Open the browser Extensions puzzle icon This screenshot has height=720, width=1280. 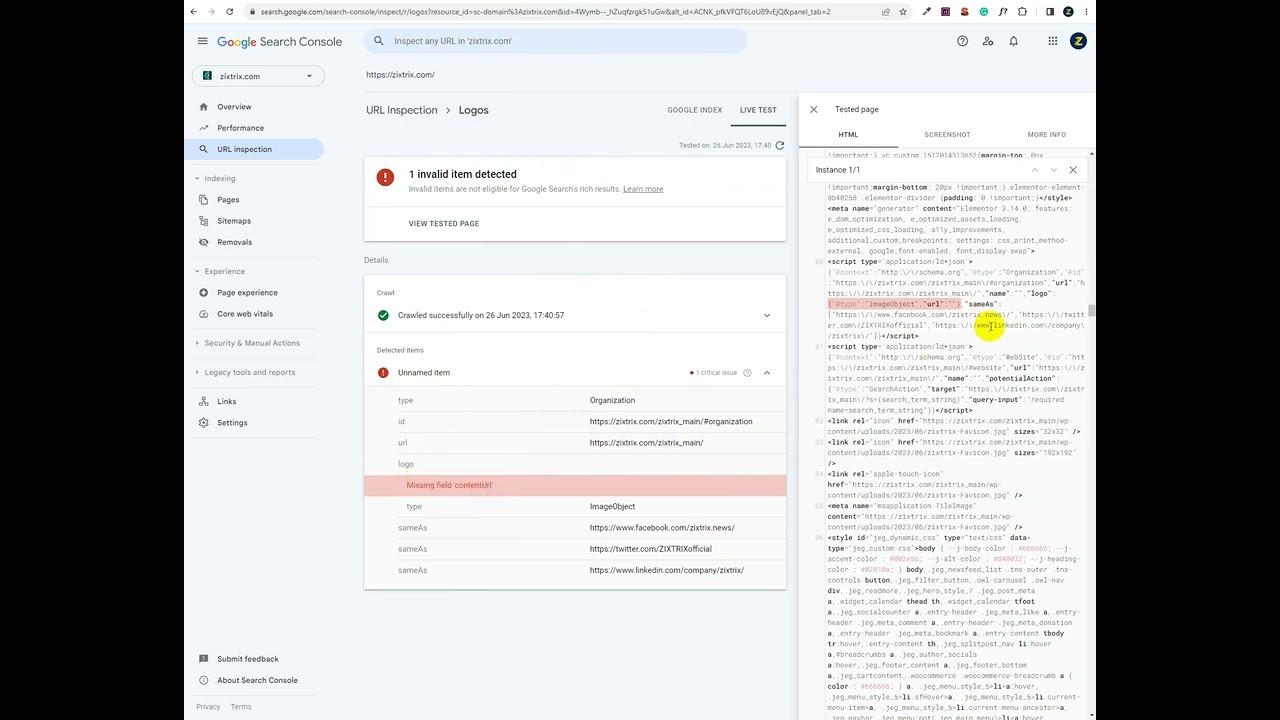coord(1022,12)
